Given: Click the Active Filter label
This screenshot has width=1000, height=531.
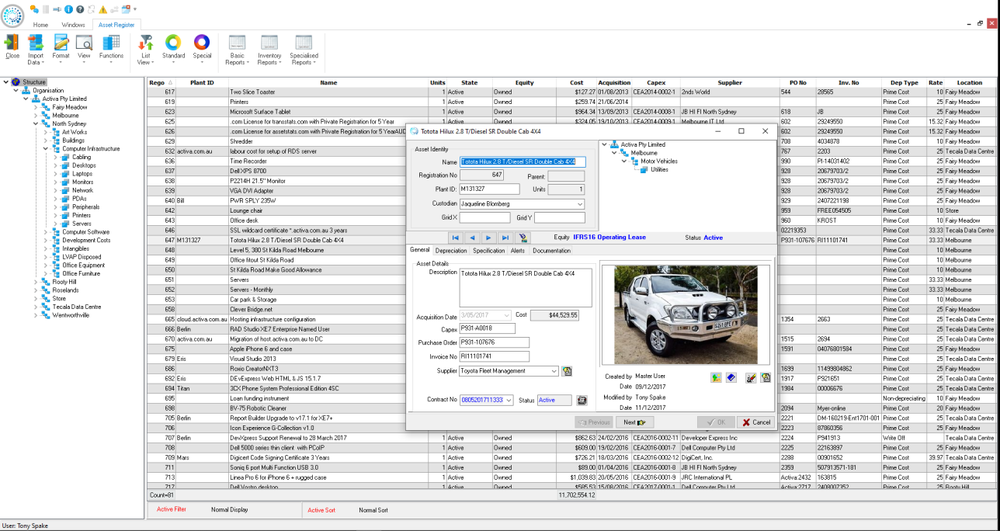Looking at the screenshot, I should point(172,509).
